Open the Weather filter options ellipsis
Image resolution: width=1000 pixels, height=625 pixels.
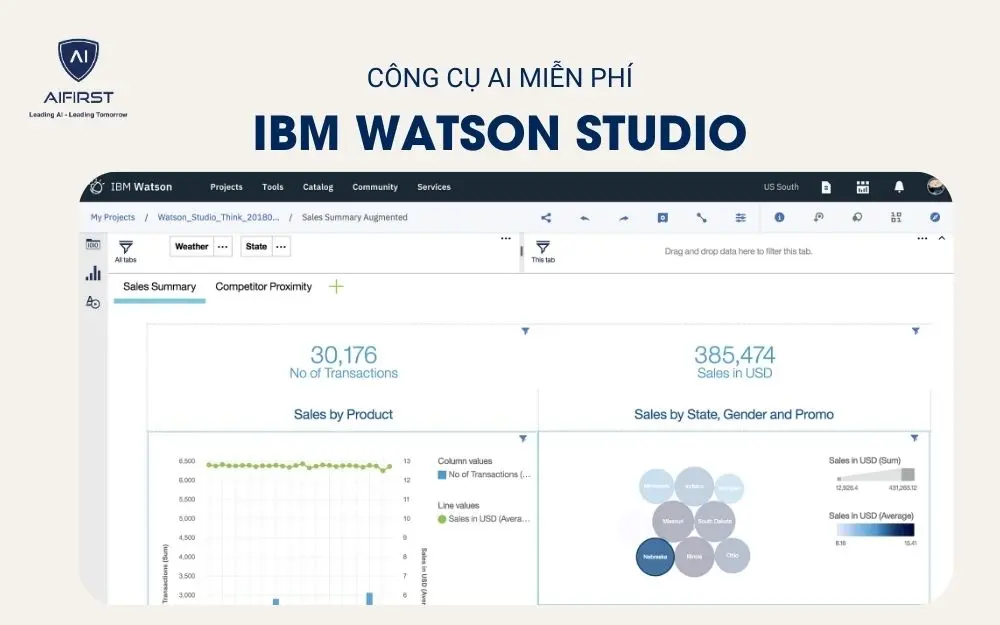(223, 247)
